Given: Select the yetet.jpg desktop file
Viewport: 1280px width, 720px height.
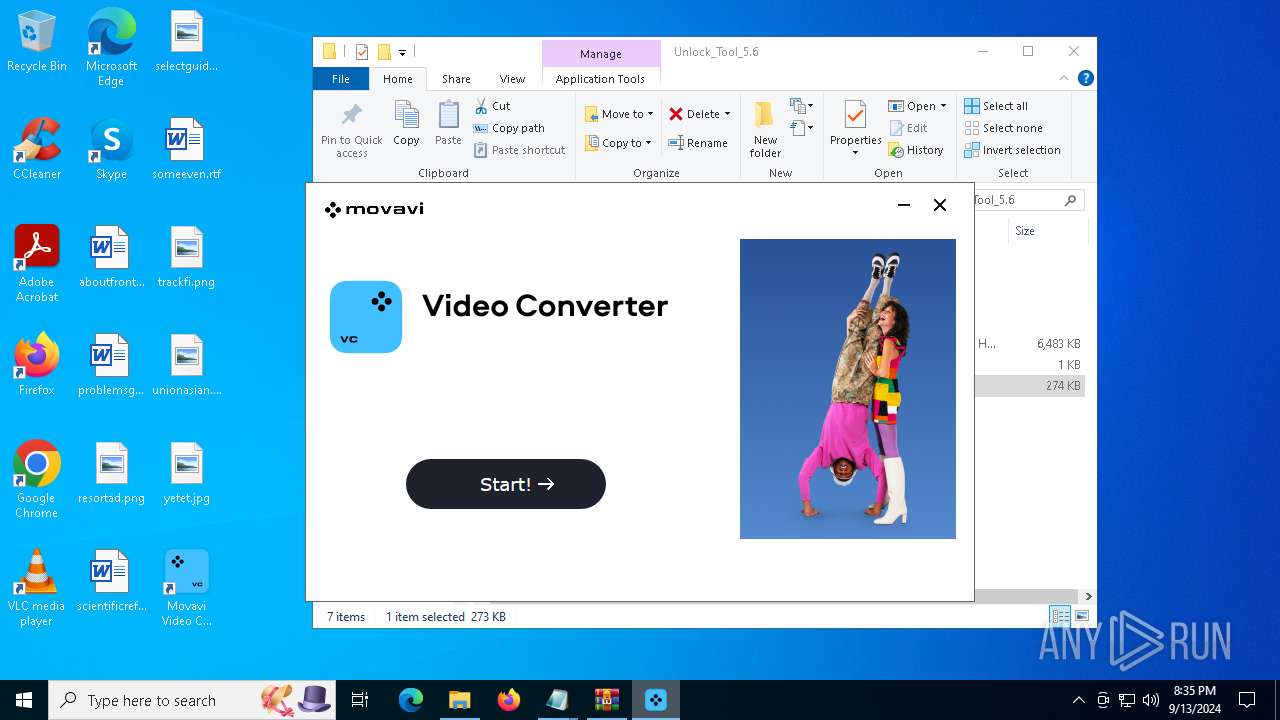Looking at the screenshot, I should pos(187,473).
